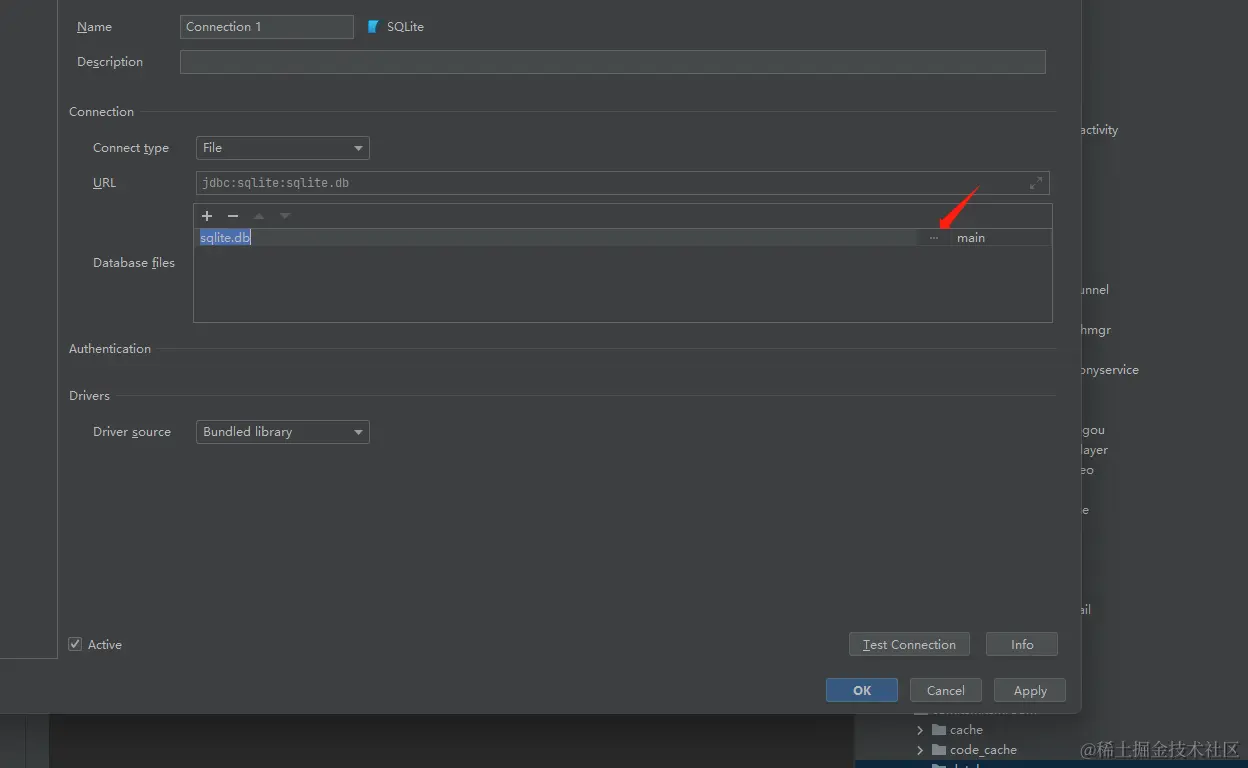This screenshot has width=1248, height=768.
Task: Click the URL field jdbc:sqlite:sqlite.db
Action: click(x=623, y=183)
